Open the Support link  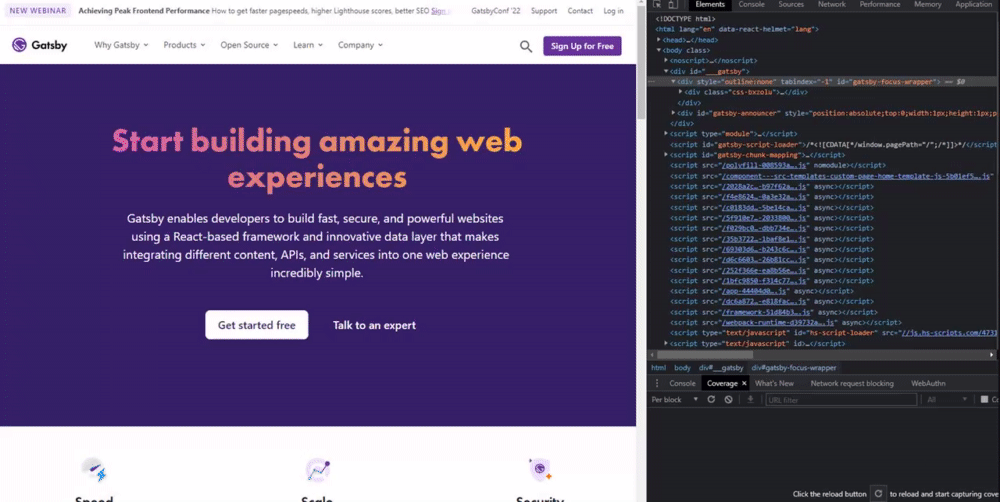coord(544,11)
